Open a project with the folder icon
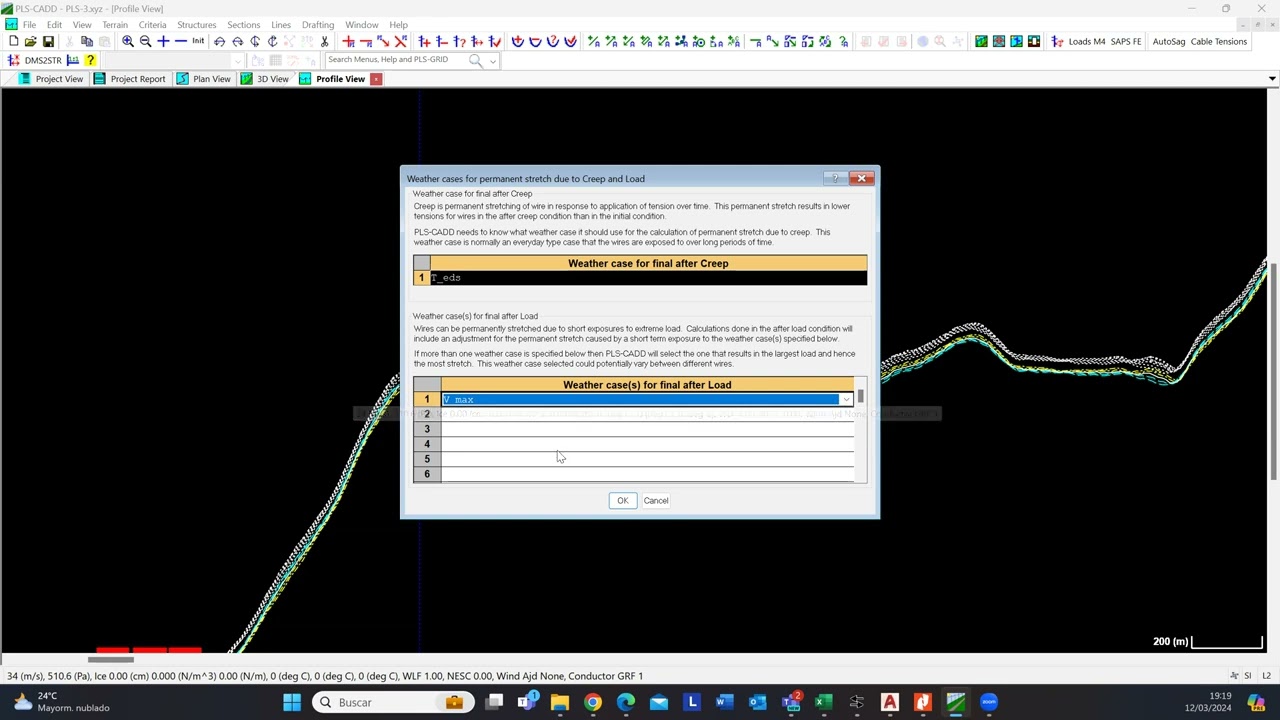 30,41
